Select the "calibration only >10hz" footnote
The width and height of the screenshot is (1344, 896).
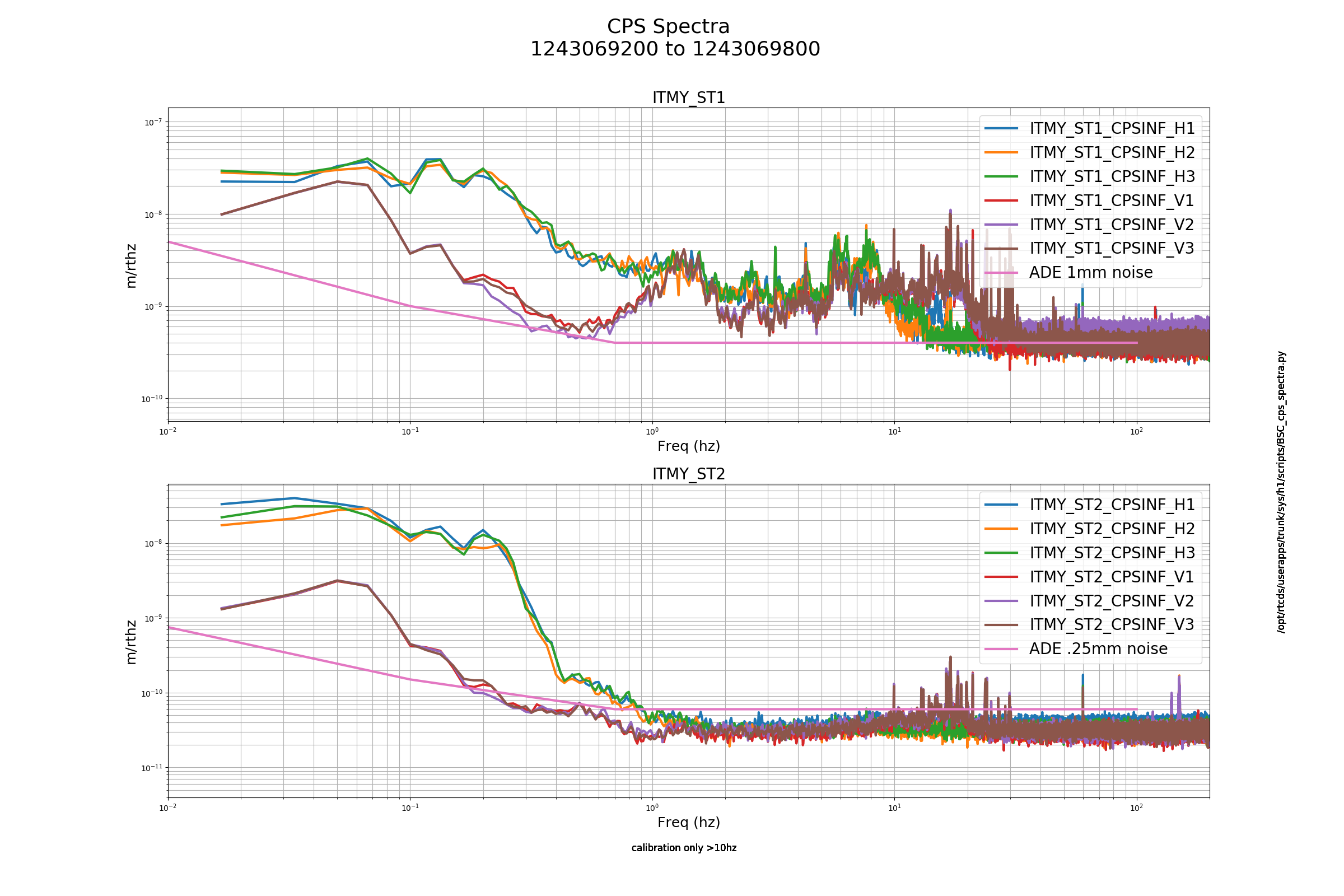pos(684,848)
